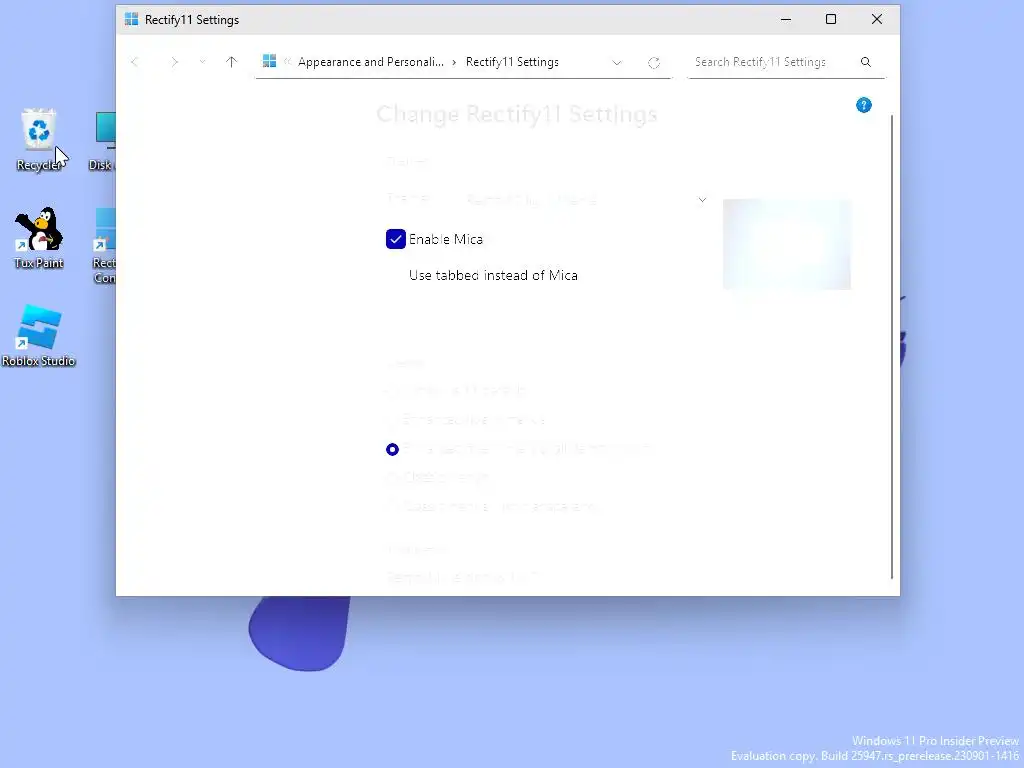Screen dimensions: 1024x768
Task: Expand the double-chevron breadcrumb overflow
Action: pyautogui.click(x=287, y=61)
